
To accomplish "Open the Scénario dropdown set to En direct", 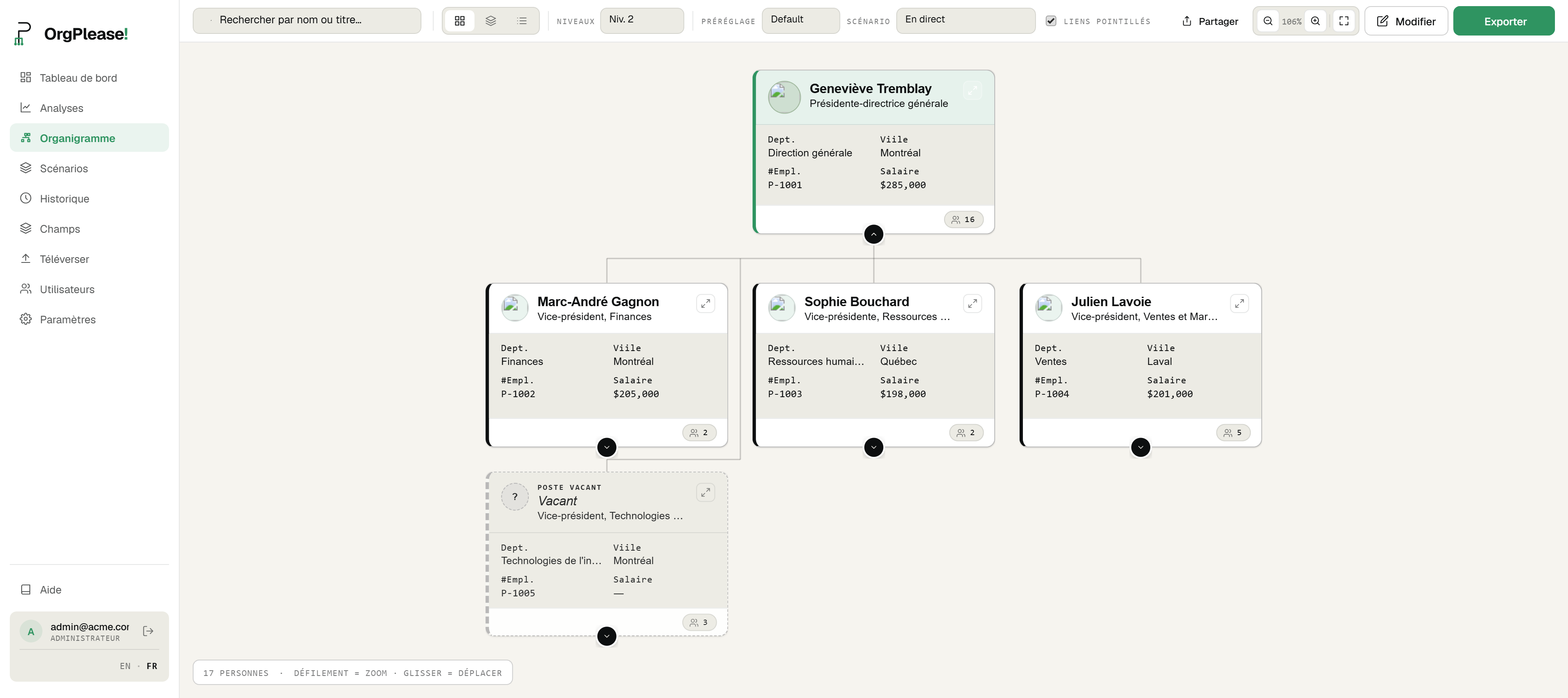I will pos(965,21).
